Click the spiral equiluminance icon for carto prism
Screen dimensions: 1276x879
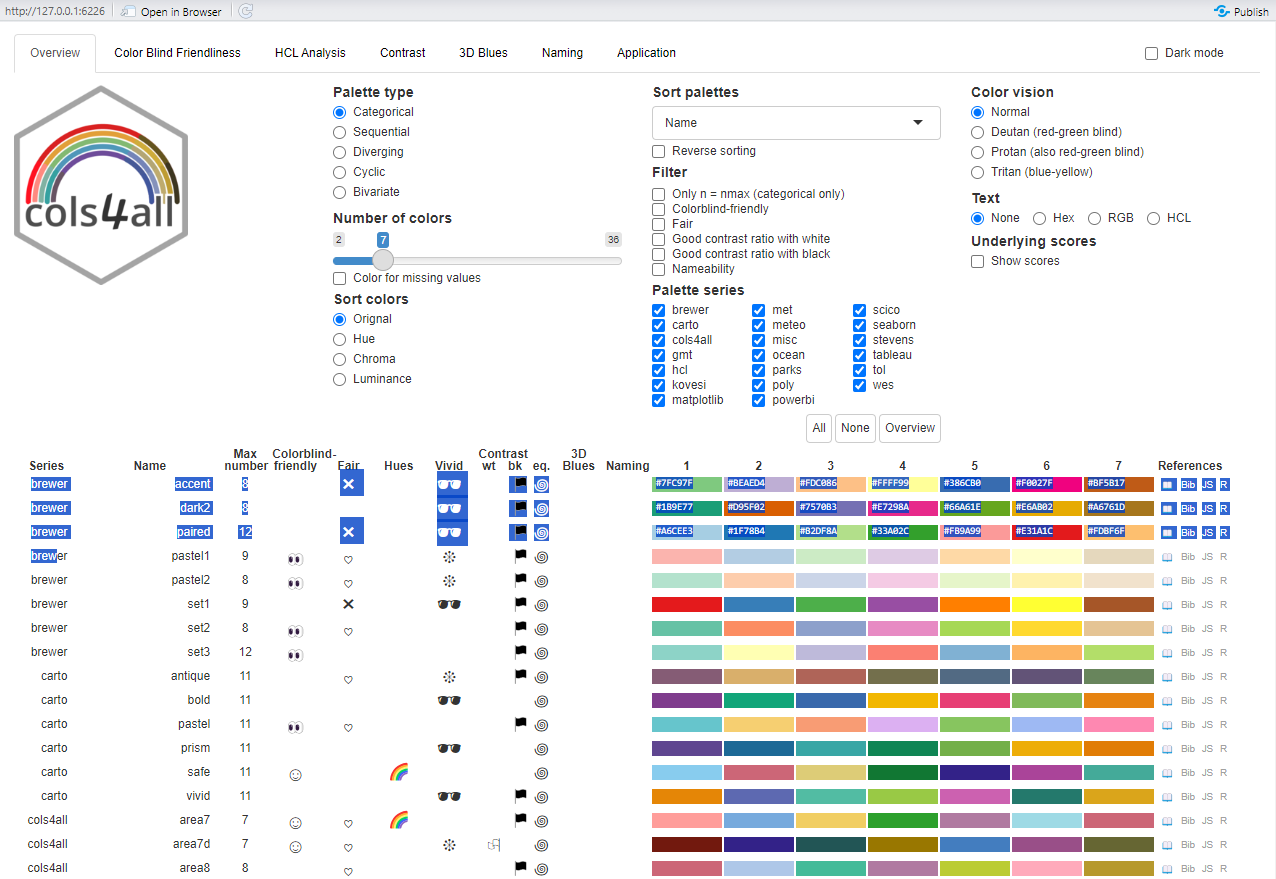541,748
